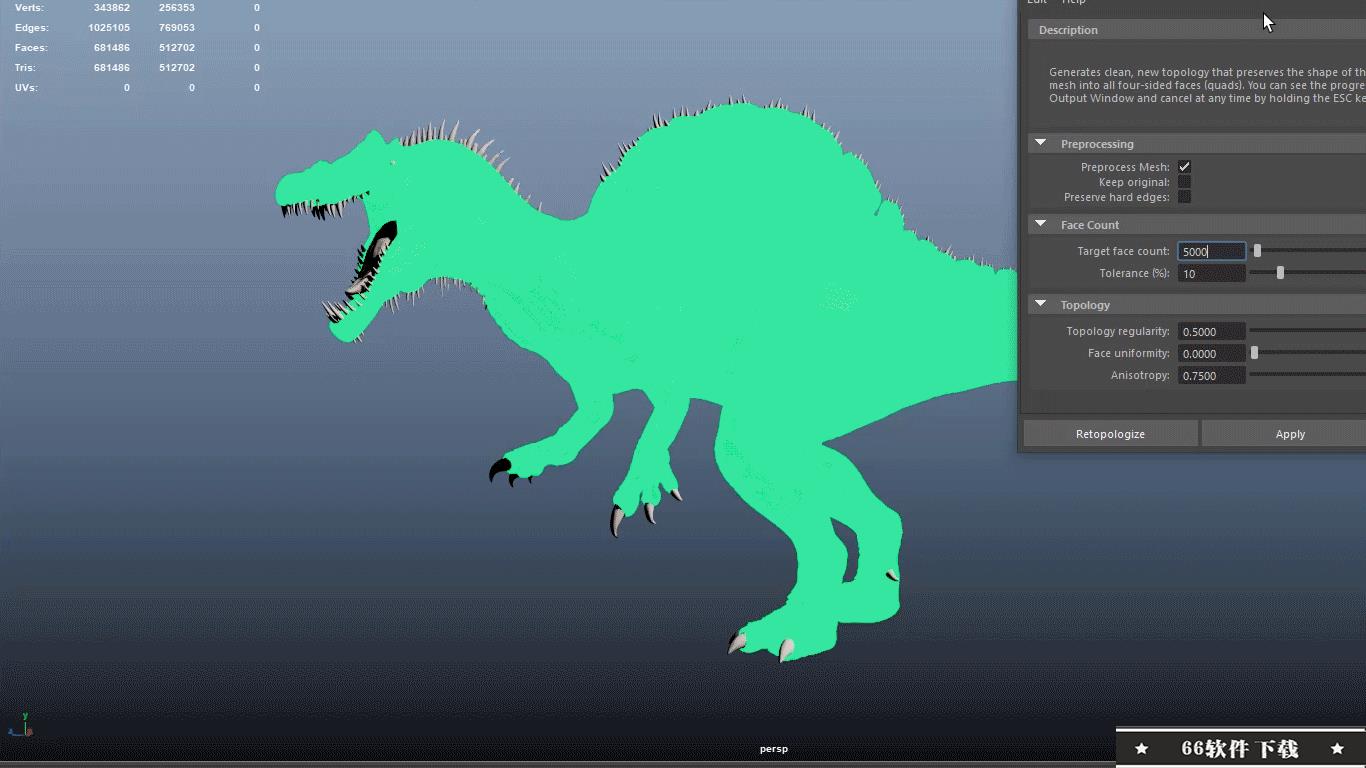Click the Anisotropy value field
The width and height of the screenshot is (1366, 768).
click(1211, 376)
